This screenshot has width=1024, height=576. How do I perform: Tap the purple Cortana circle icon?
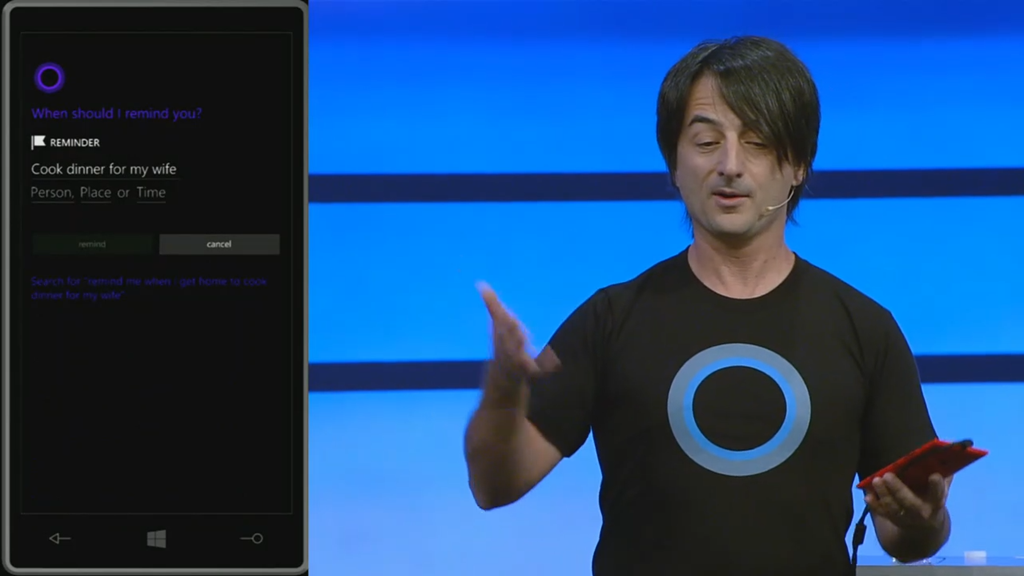pyautogui.click(x=50, y=78)
